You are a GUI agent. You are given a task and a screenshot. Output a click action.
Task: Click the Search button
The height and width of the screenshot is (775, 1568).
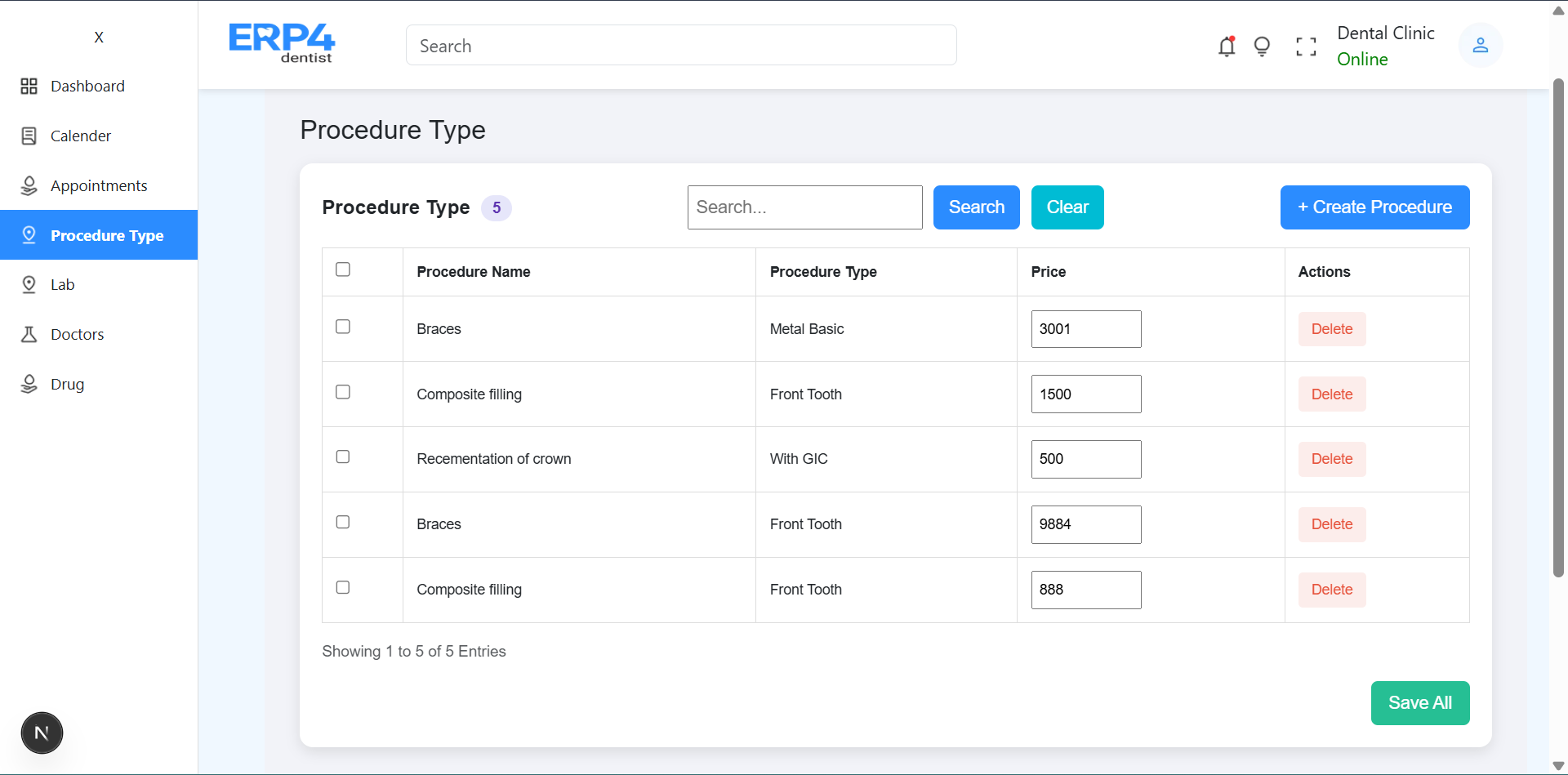[977, 207]
